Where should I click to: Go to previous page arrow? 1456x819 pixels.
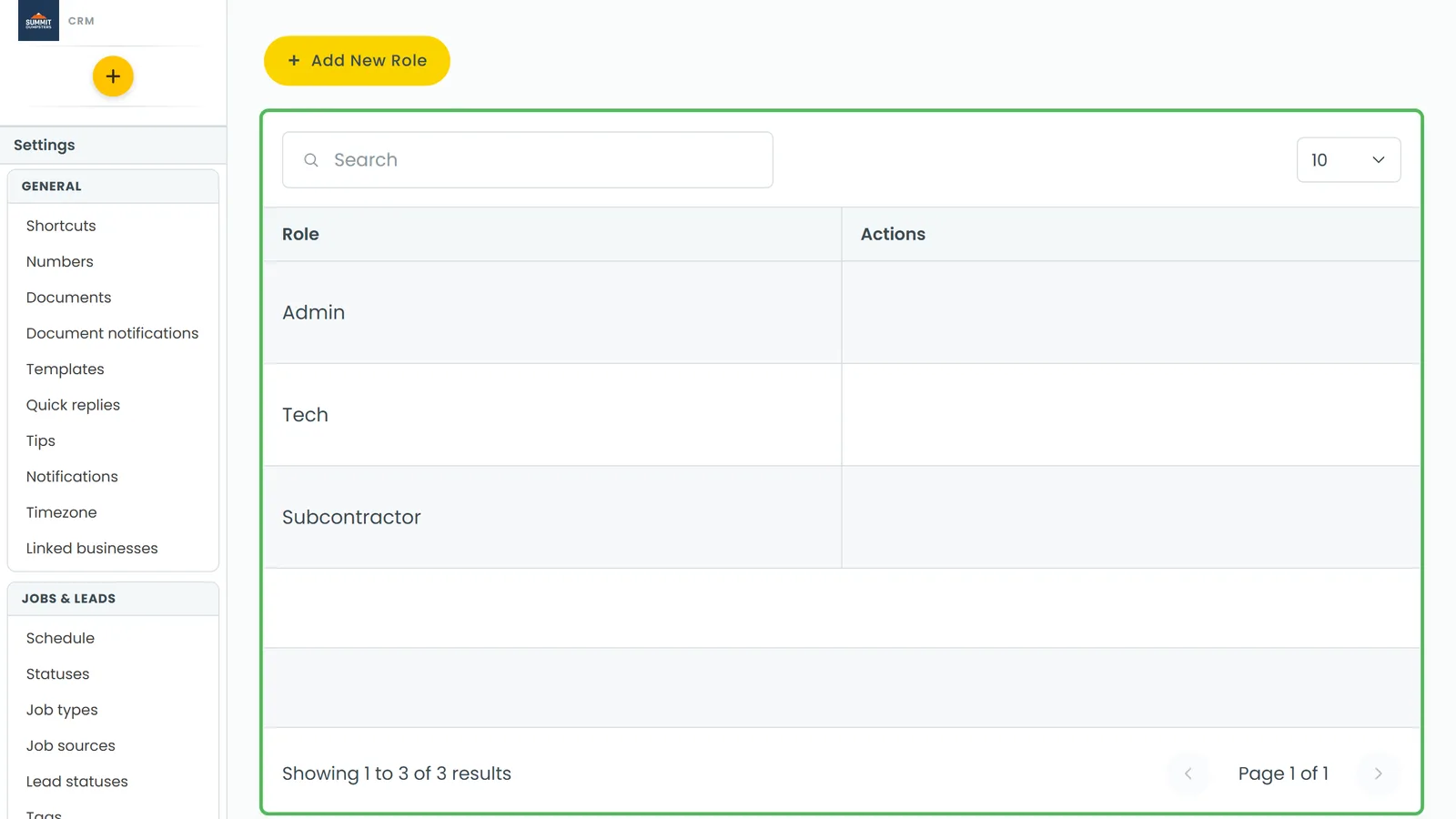point(1188,773)
